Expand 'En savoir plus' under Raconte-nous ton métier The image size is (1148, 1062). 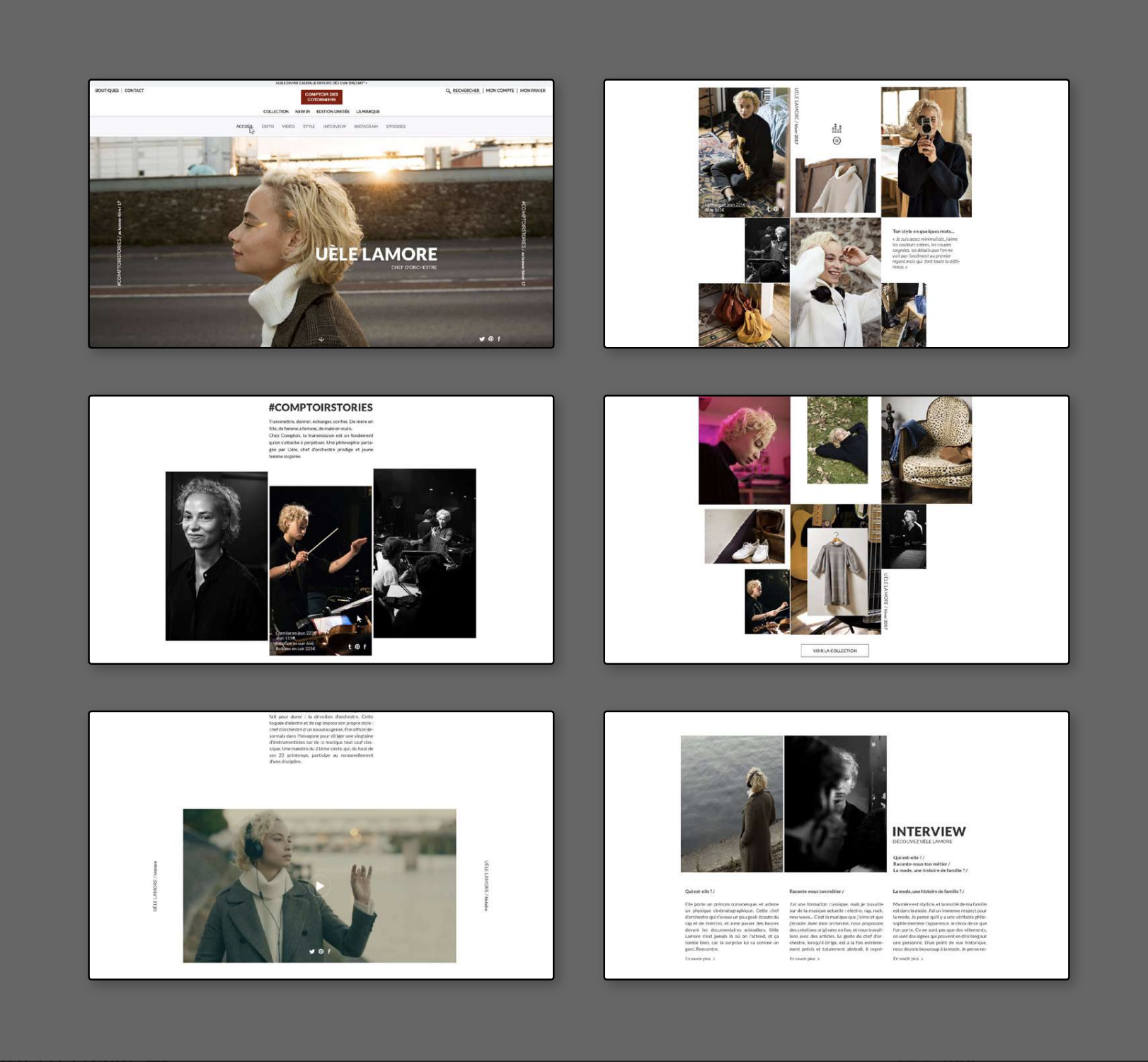(x=804, y=959)
